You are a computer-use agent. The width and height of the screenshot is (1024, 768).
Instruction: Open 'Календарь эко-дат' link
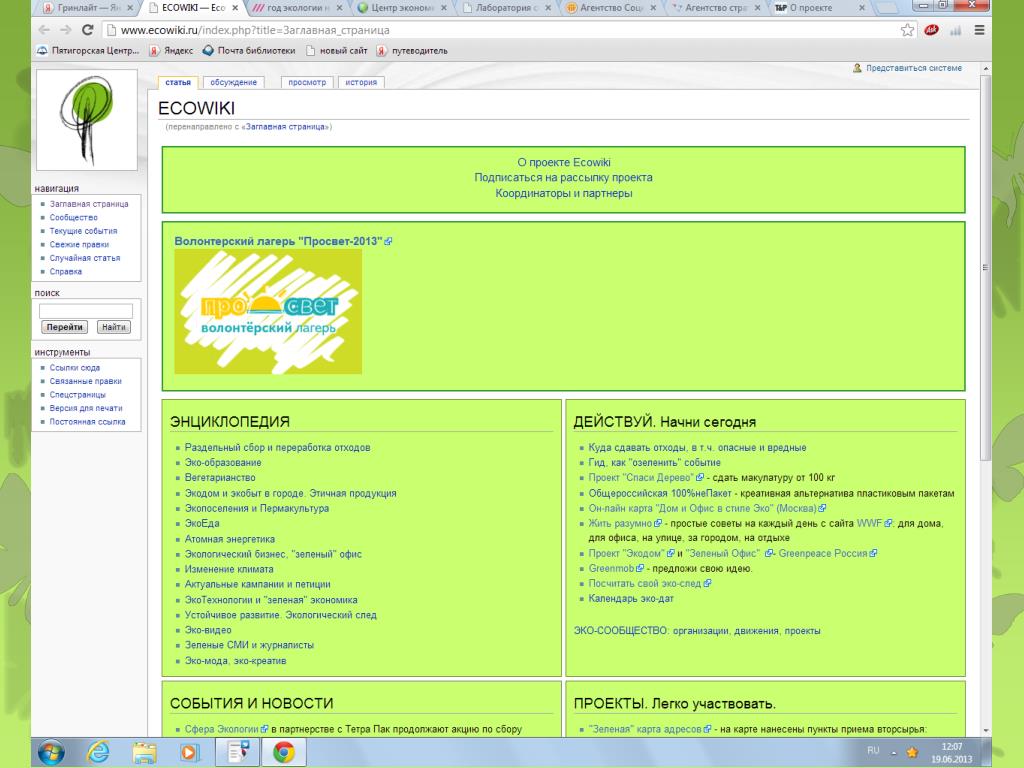pos(631,598)
